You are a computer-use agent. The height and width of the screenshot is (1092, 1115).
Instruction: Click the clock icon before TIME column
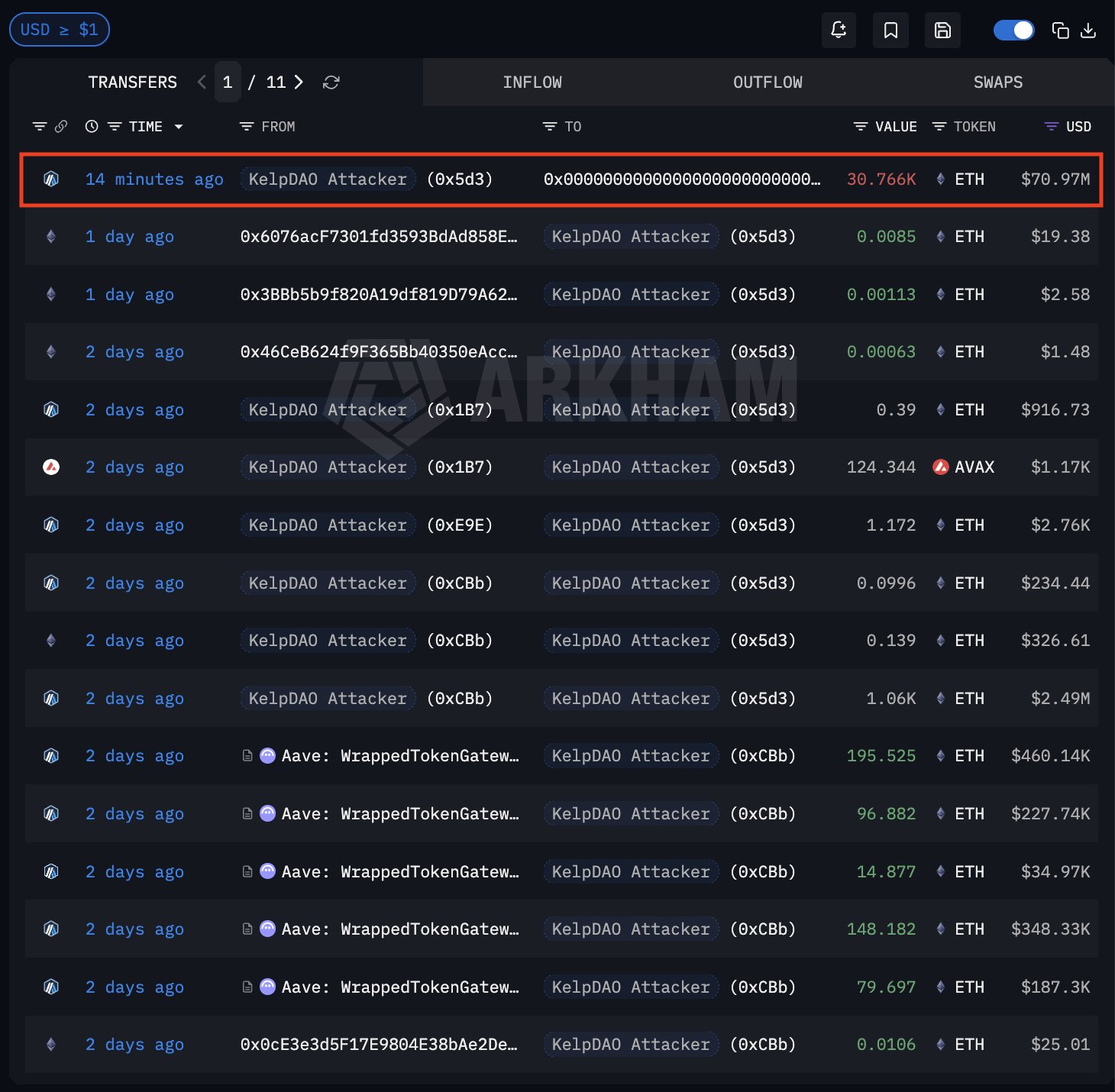coord(92,126)
